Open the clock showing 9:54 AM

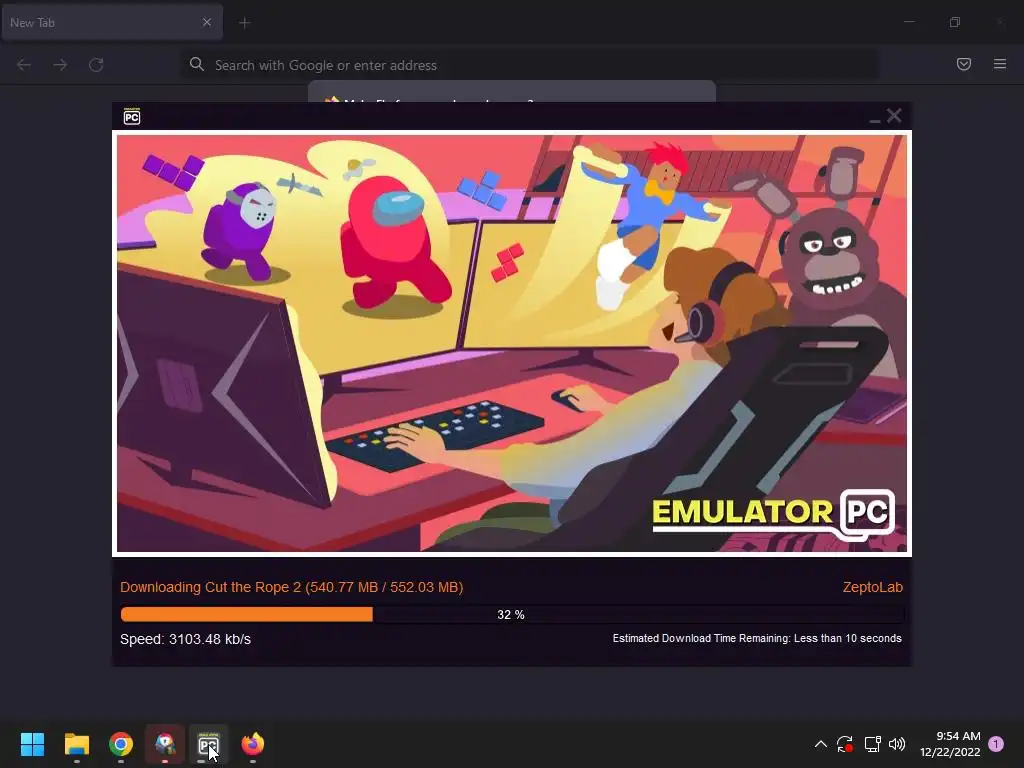pyautogui.click(x=950, y=744)
